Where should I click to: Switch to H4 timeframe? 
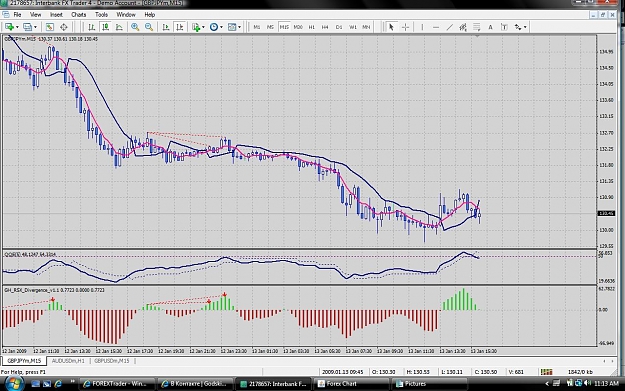coord(325,27)
